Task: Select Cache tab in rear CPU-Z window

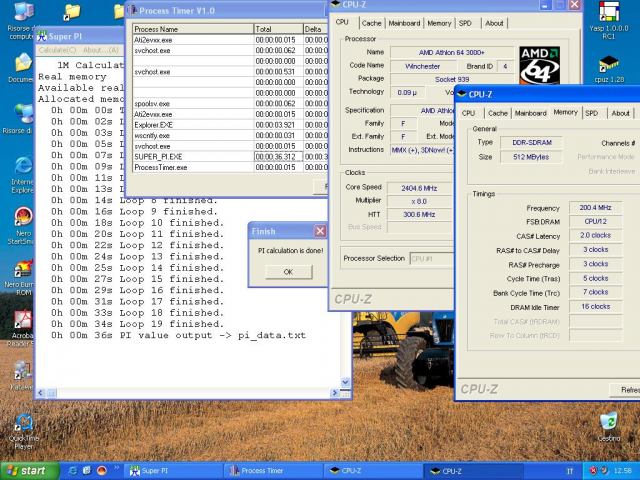Action: point(371,23)
